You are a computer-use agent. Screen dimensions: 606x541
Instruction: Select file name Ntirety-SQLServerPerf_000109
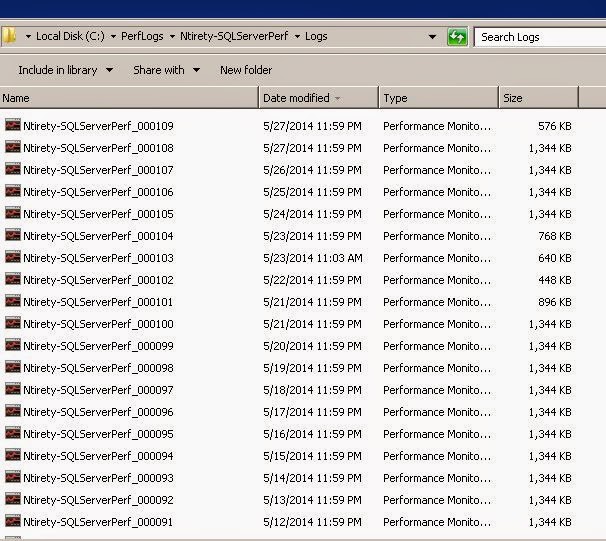(x=99, y=126)
